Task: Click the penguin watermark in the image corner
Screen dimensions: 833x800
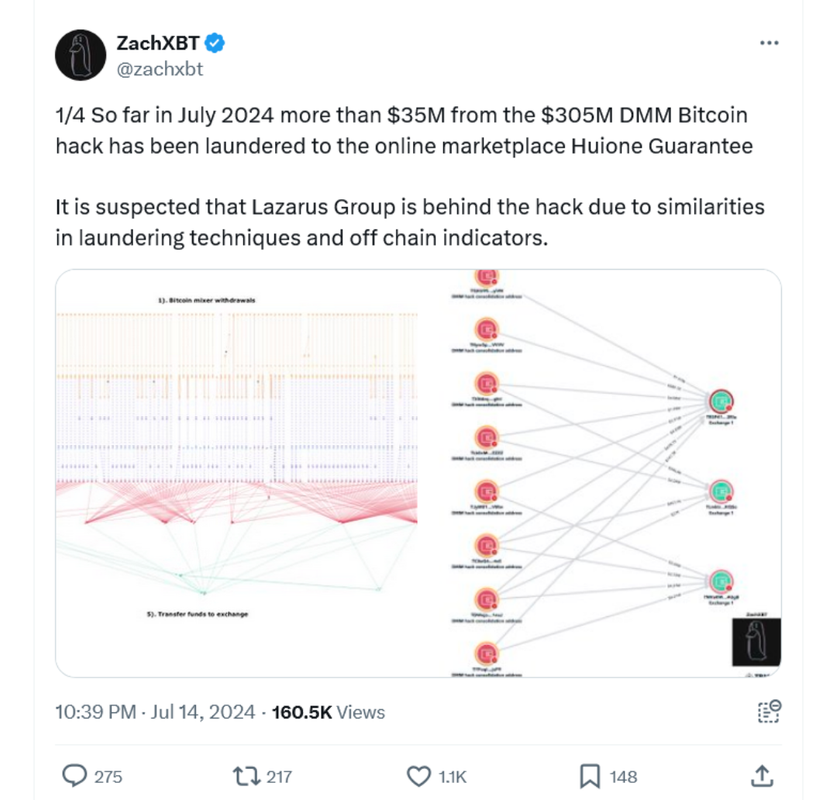Action: [x=756, y=641]
